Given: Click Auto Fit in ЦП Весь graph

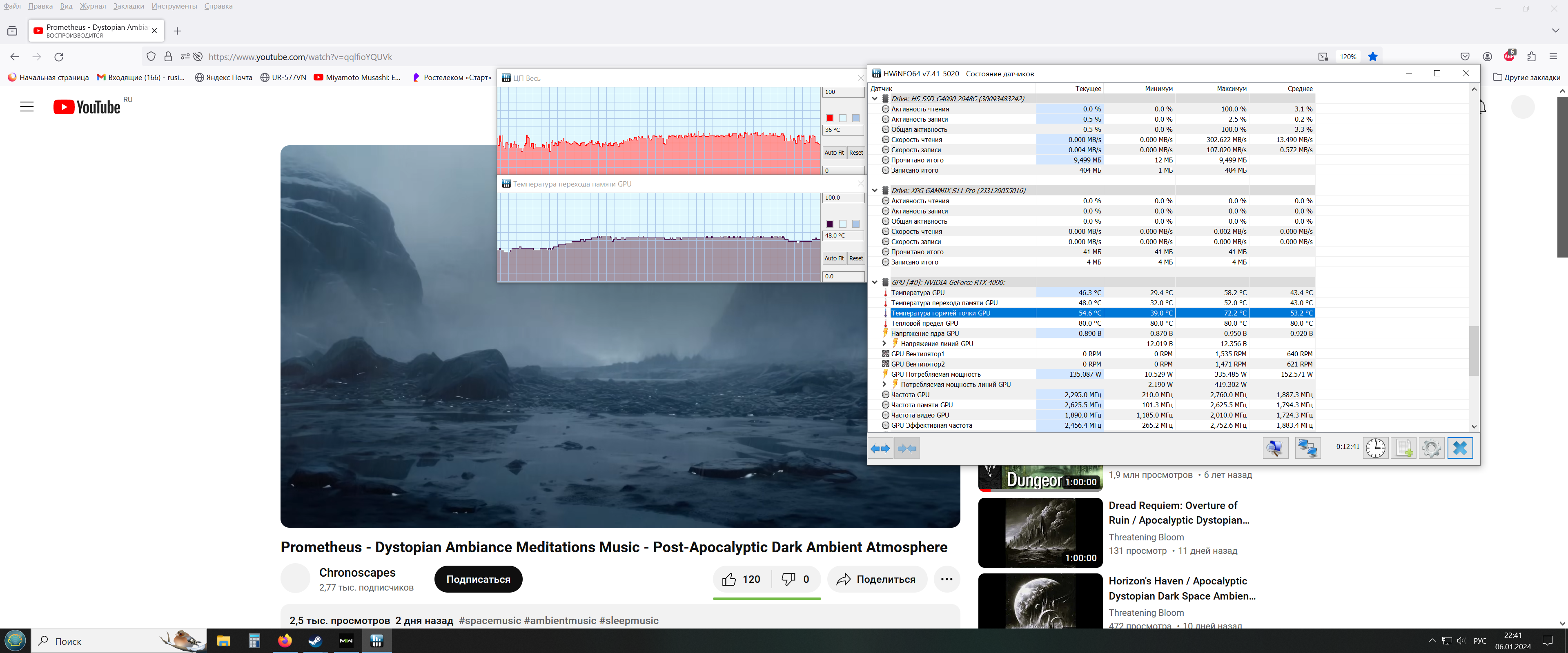Looking at the screenshot, I should click(x=834, y=153).
